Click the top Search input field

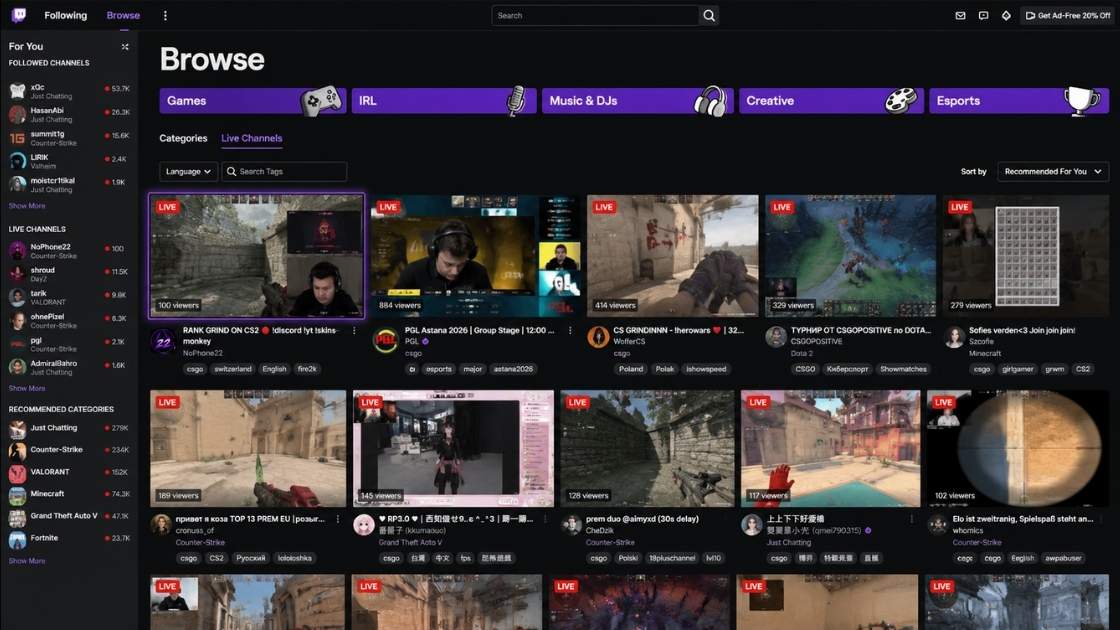595,15
